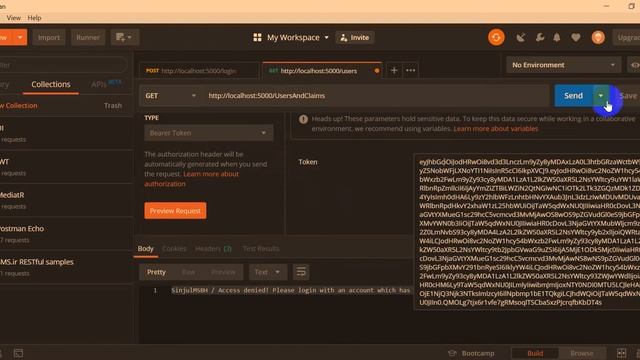
Task: Open the Test Results tab
Action: tap(261, 249)
